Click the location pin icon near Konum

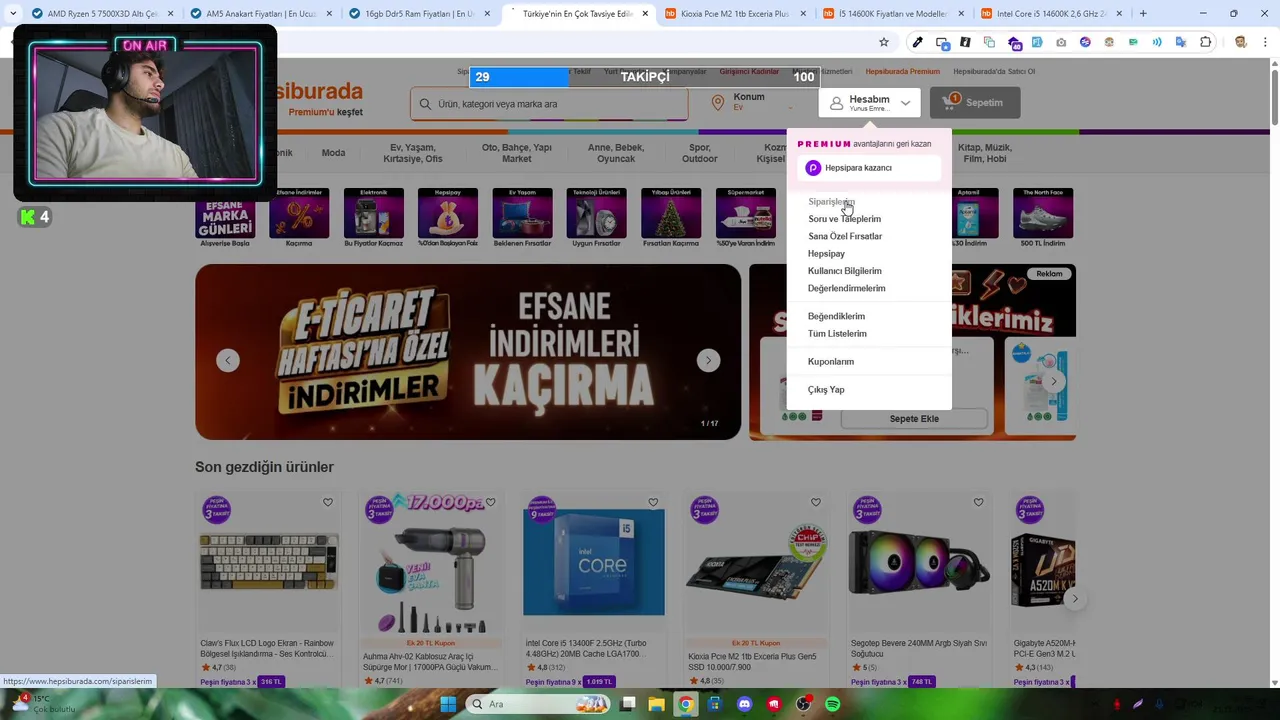[718, 102]
